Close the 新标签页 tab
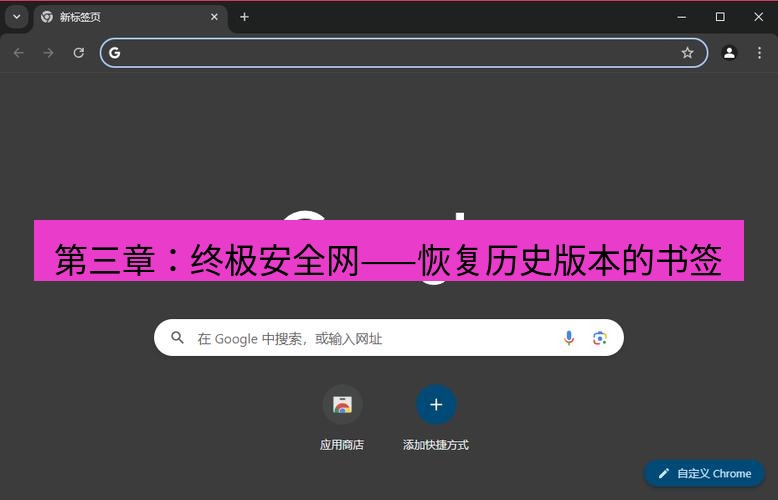The image size is (778, 500). click(x=214, y=17)
